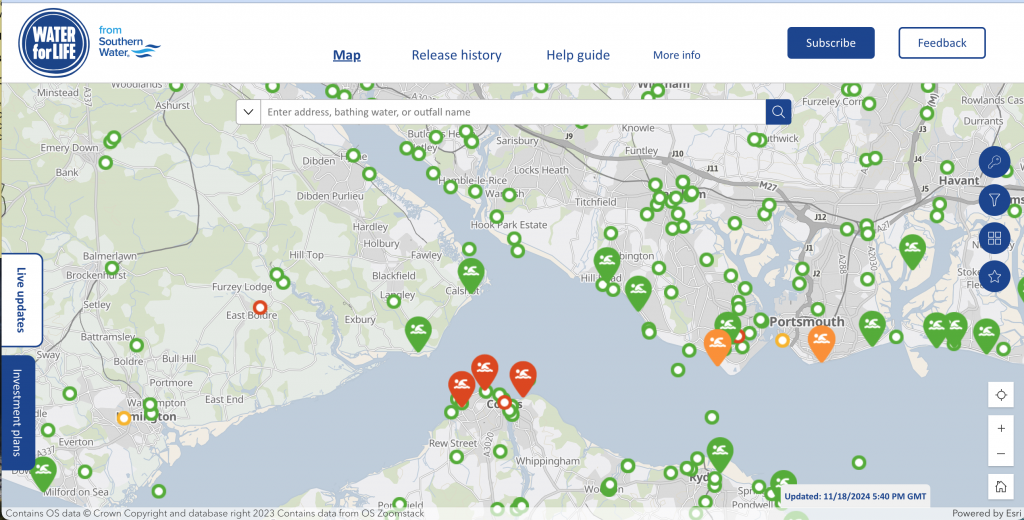Open the More info link
Screen dimensions: 1024x520
pos(677,55)
